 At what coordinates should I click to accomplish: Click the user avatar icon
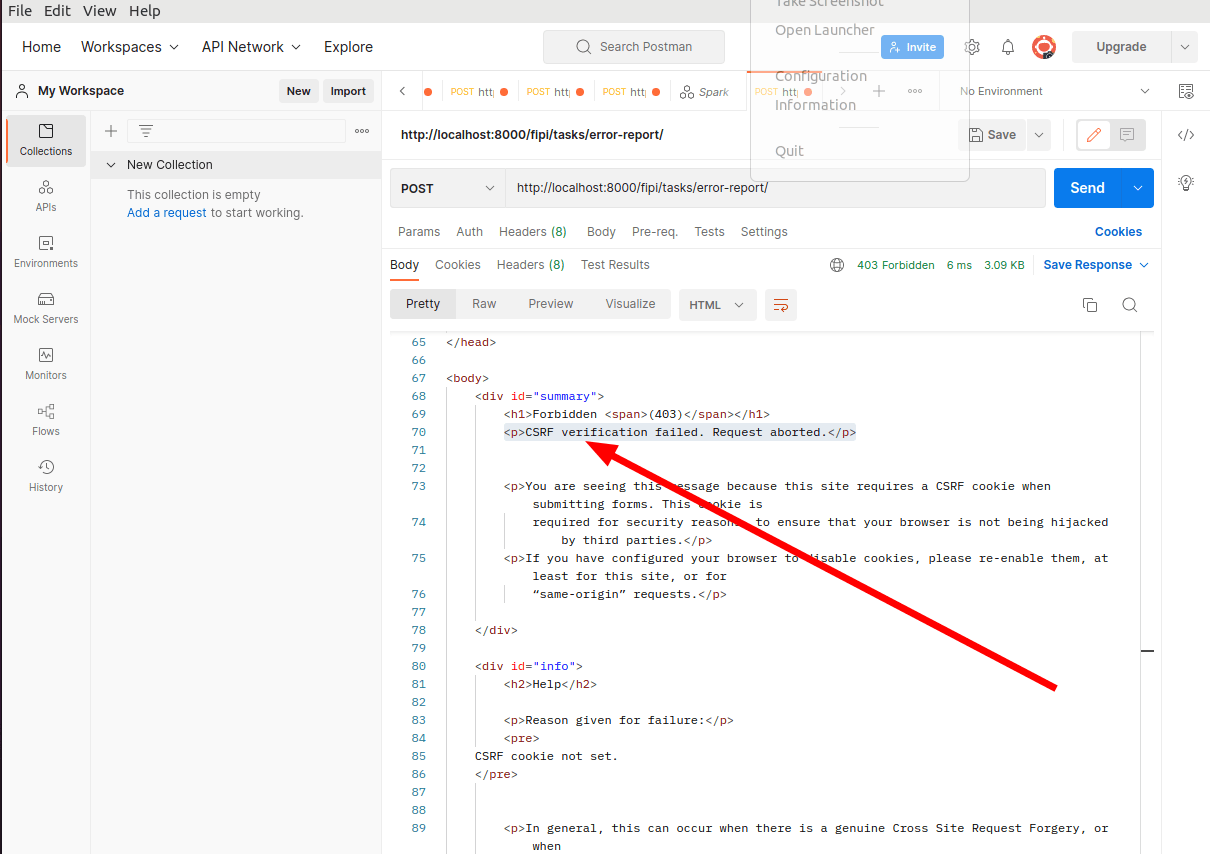1044,47
